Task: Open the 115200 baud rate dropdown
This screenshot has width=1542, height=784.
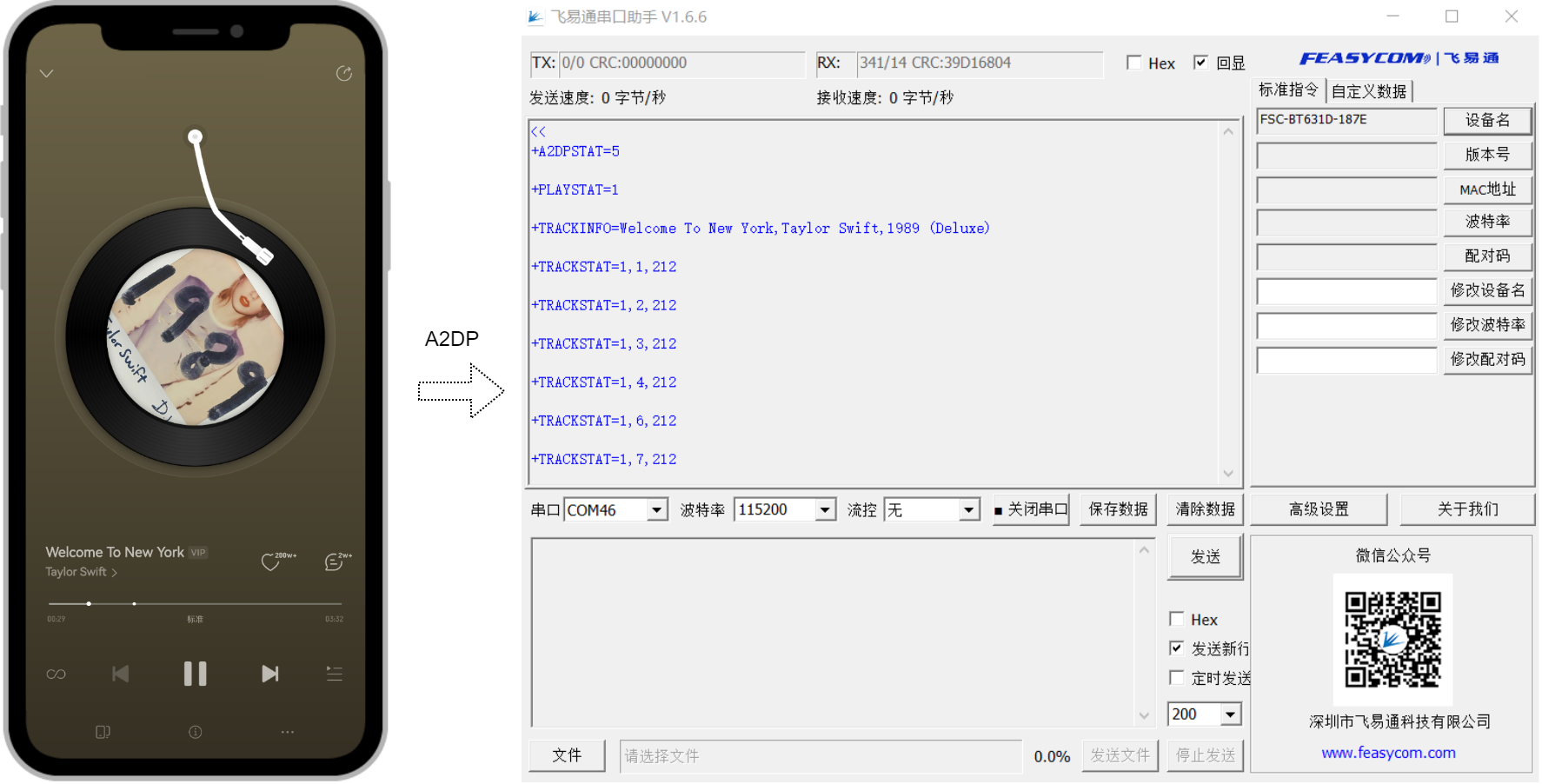Action: click(826, 510)
